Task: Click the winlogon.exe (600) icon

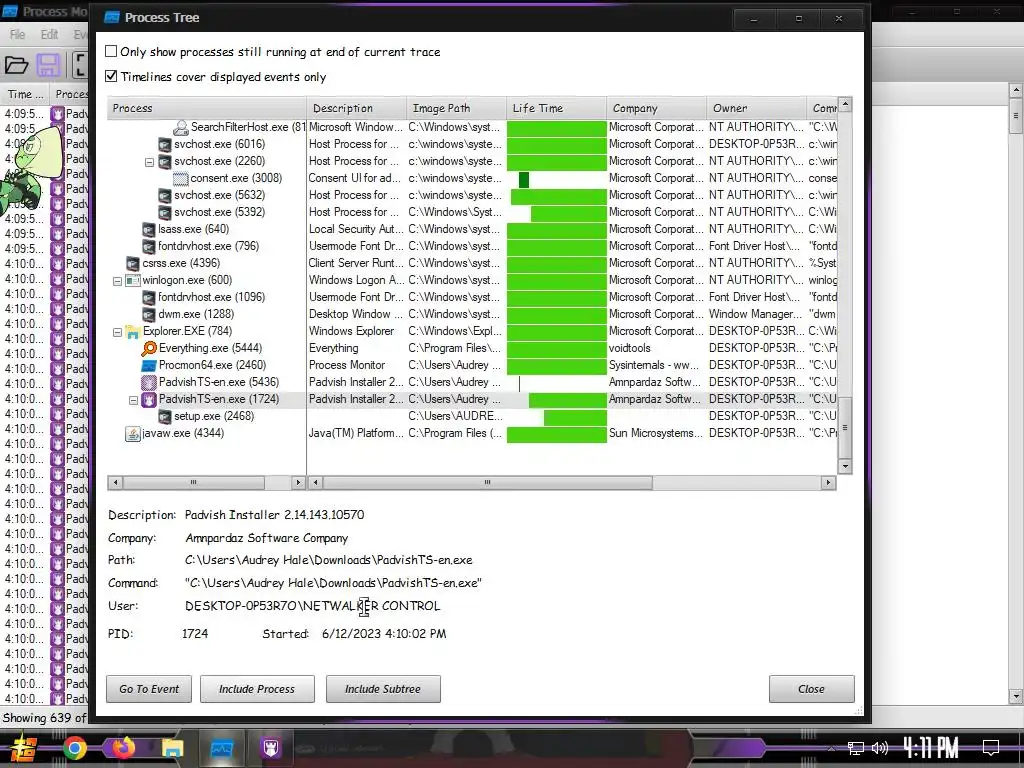Action: 133,280
